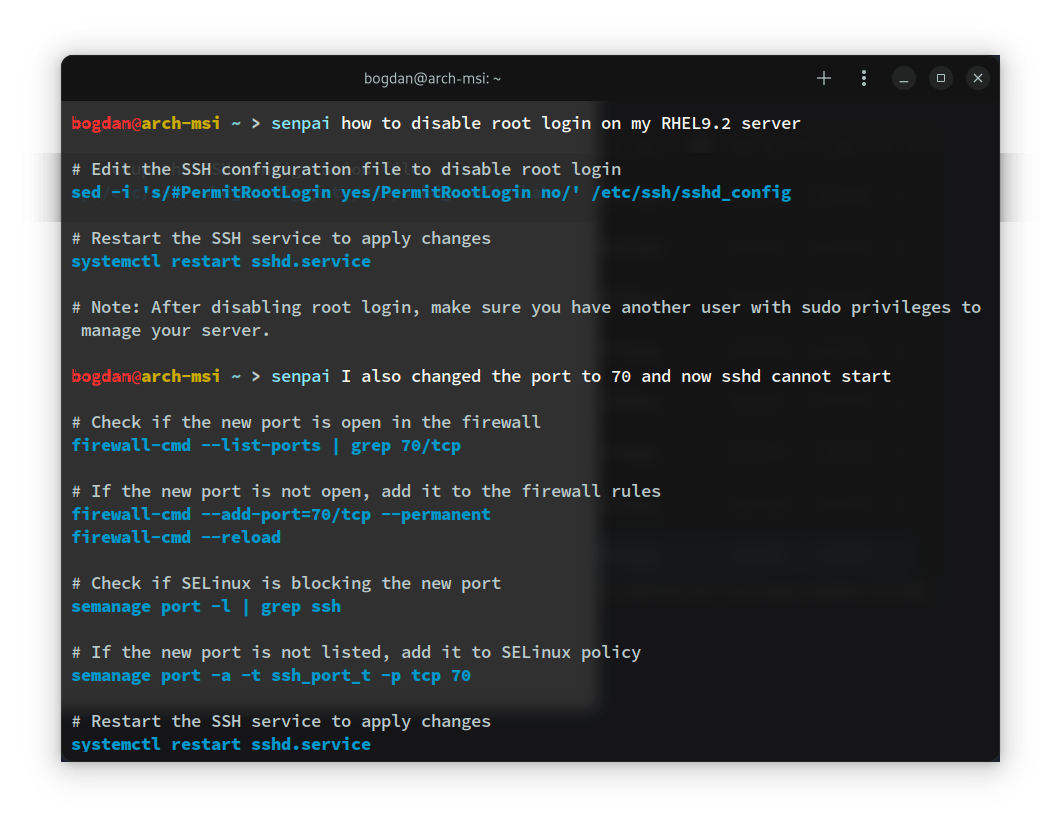Click comment 'Check if SELinux is blocking'
The image size is (1061, 816).
[x=286, y=583]
